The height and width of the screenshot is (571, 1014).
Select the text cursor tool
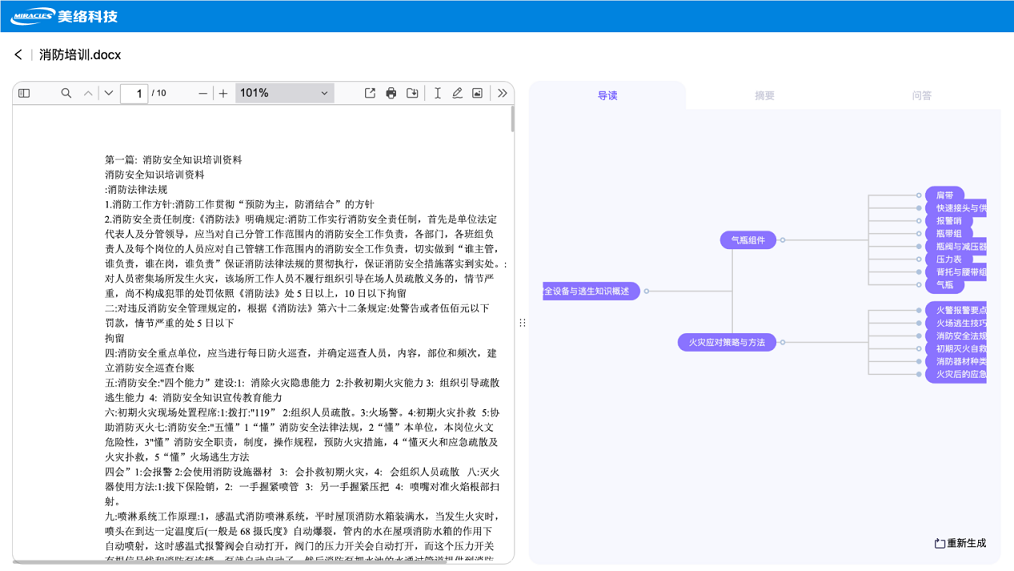(437, 93)
